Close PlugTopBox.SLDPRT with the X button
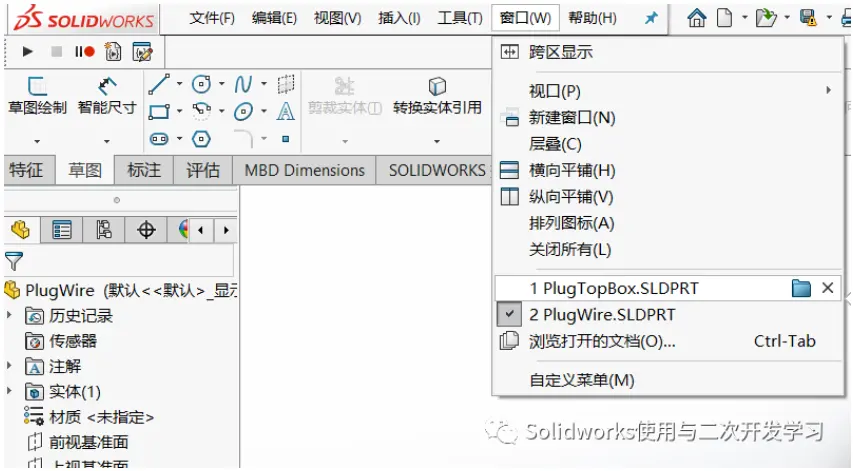Image resolution: width=853 pixels, height=471 pixels. (x=827, y=288)
